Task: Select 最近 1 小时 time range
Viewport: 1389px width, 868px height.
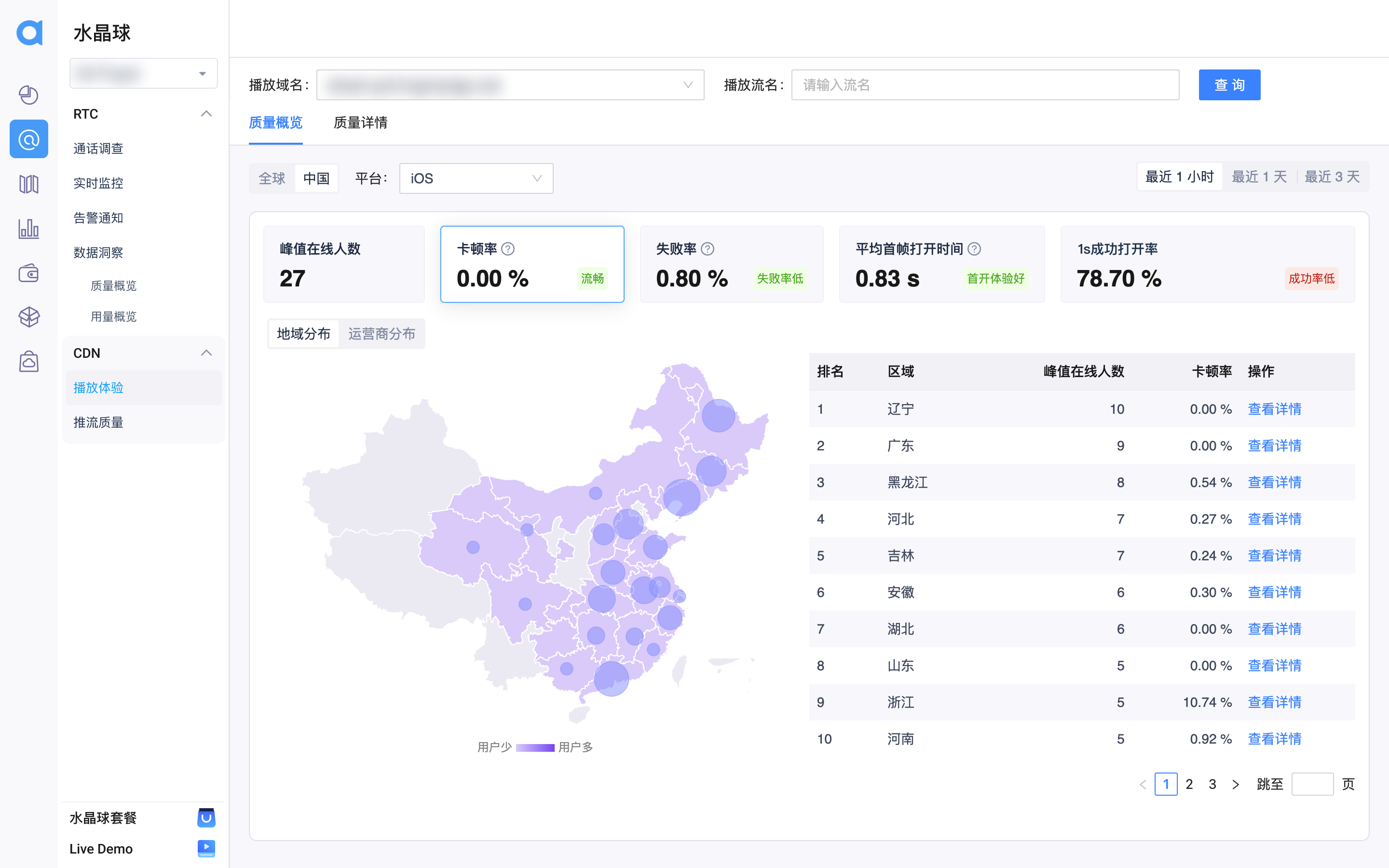Action: click(x=1179, y=177)
